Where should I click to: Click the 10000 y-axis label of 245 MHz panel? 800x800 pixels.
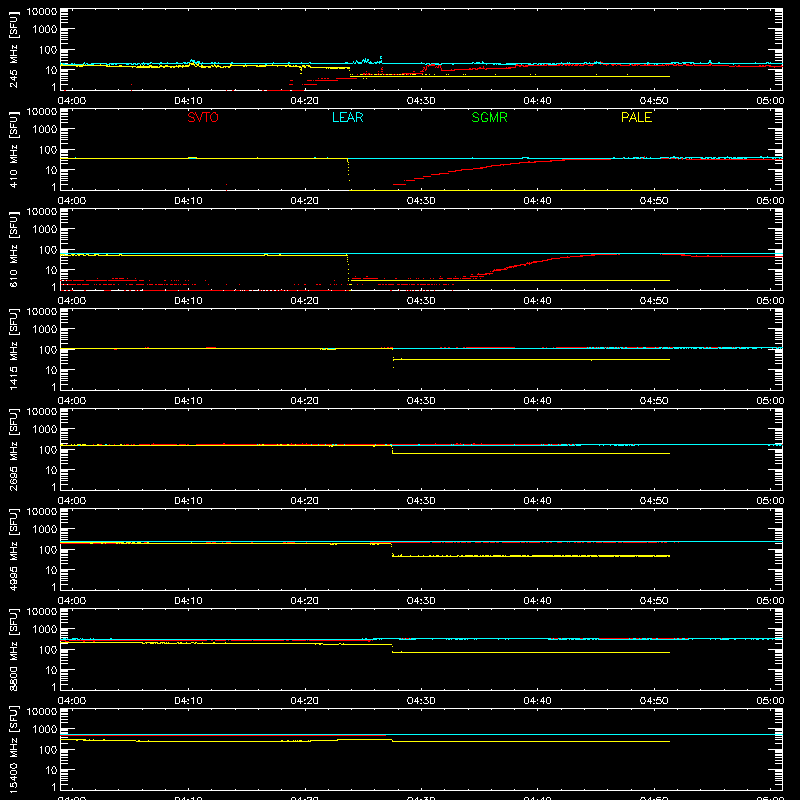coord(42,12)
